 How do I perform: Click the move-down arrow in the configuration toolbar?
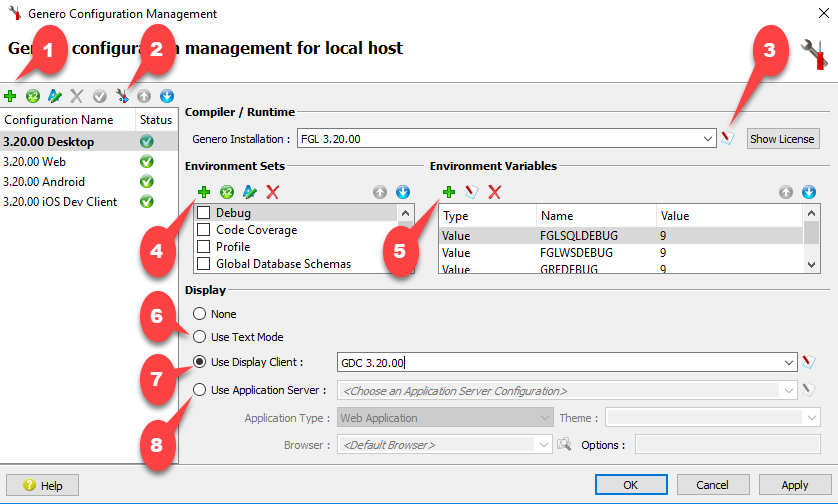(x=167, y=96)
